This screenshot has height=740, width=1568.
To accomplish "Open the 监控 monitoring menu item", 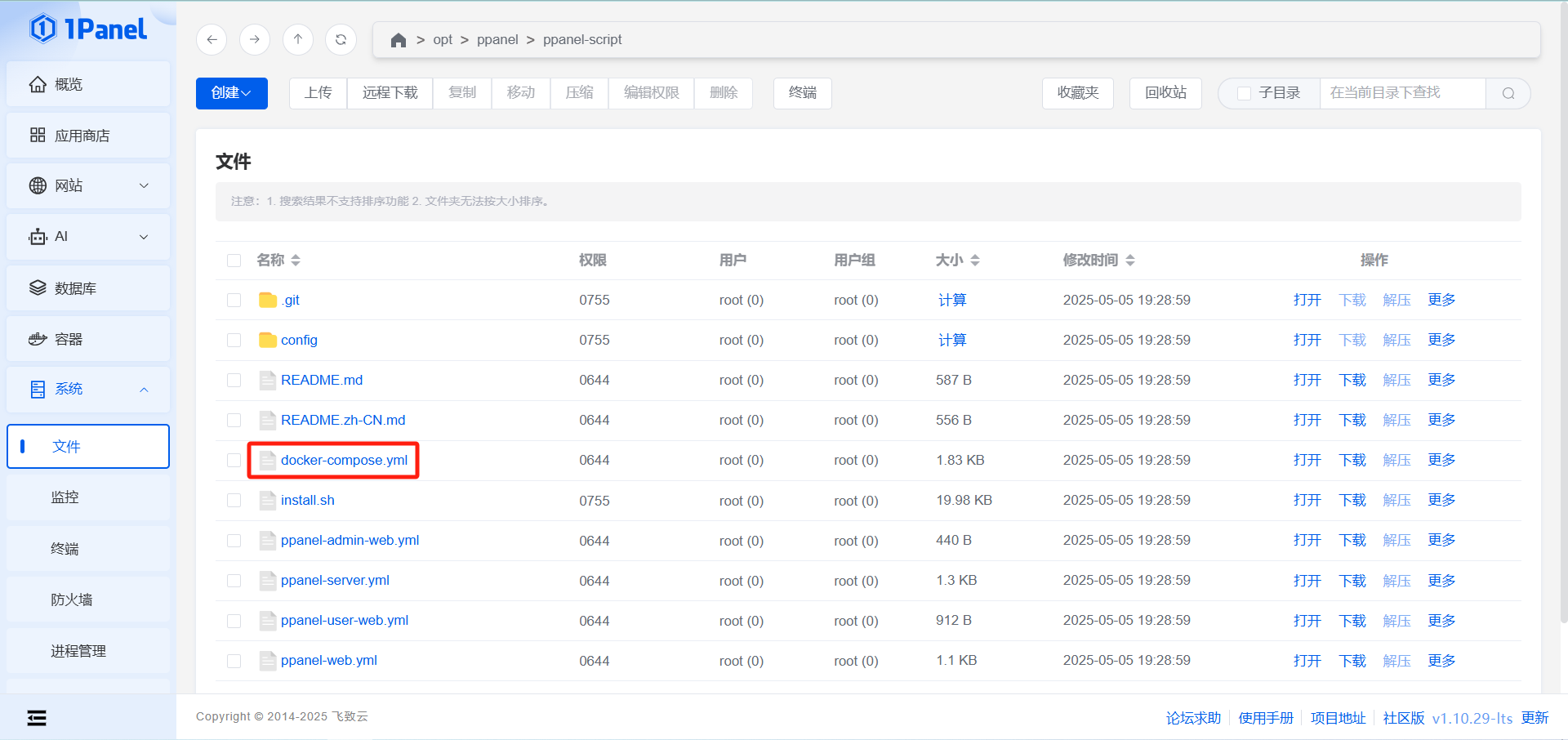I will coord(88,497).
